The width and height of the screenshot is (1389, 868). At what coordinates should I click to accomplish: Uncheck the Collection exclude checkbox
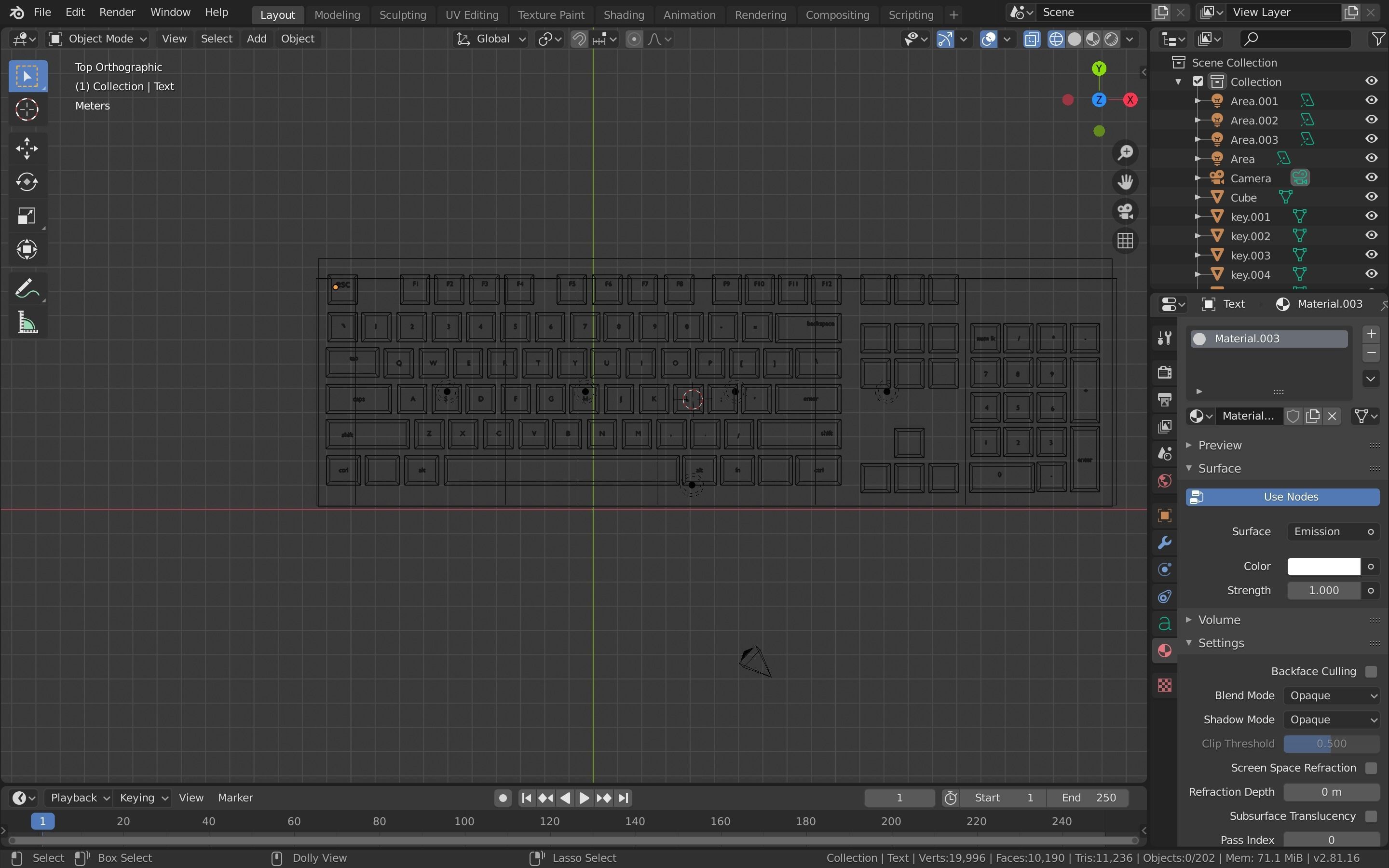[1198, 81]
